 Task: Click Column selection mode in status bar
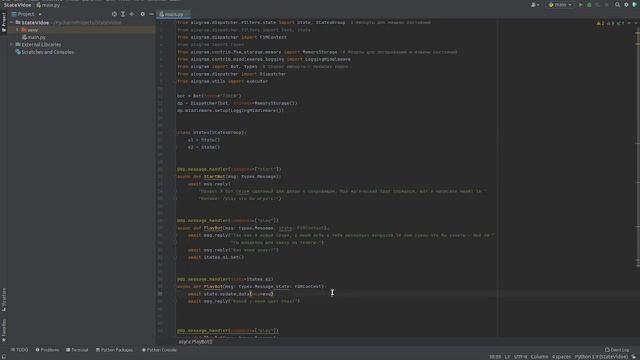click(539, 357)
